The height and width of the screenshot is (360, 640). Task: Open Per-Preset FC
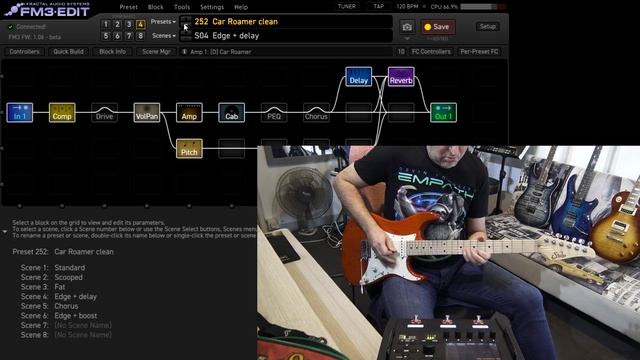tap(479, 52)
